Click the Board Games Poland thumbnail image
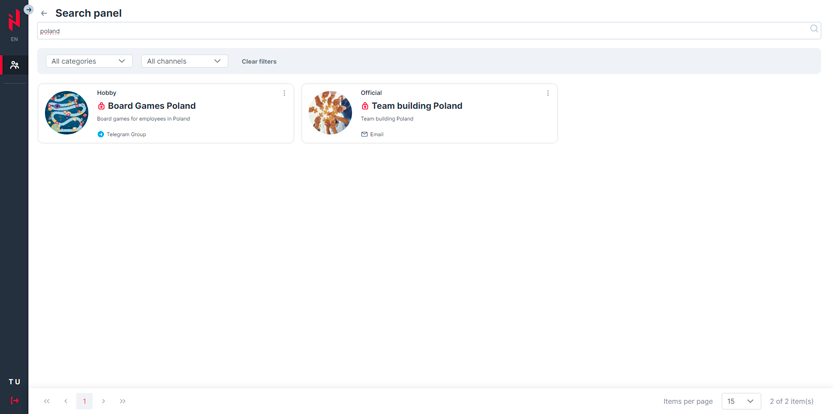Screen dimensions: 834x414 coord(67,113)
